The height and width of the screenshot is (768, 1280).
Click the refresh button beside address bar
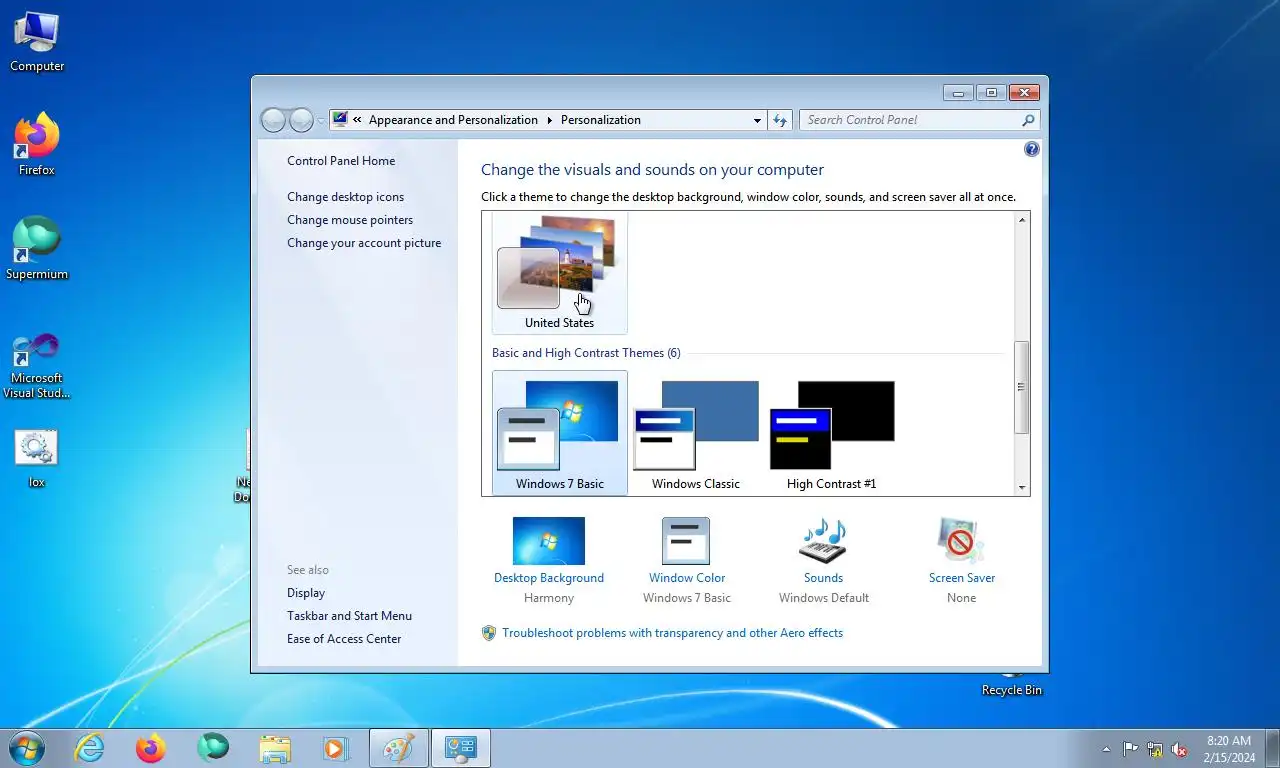tap(781, 120)
